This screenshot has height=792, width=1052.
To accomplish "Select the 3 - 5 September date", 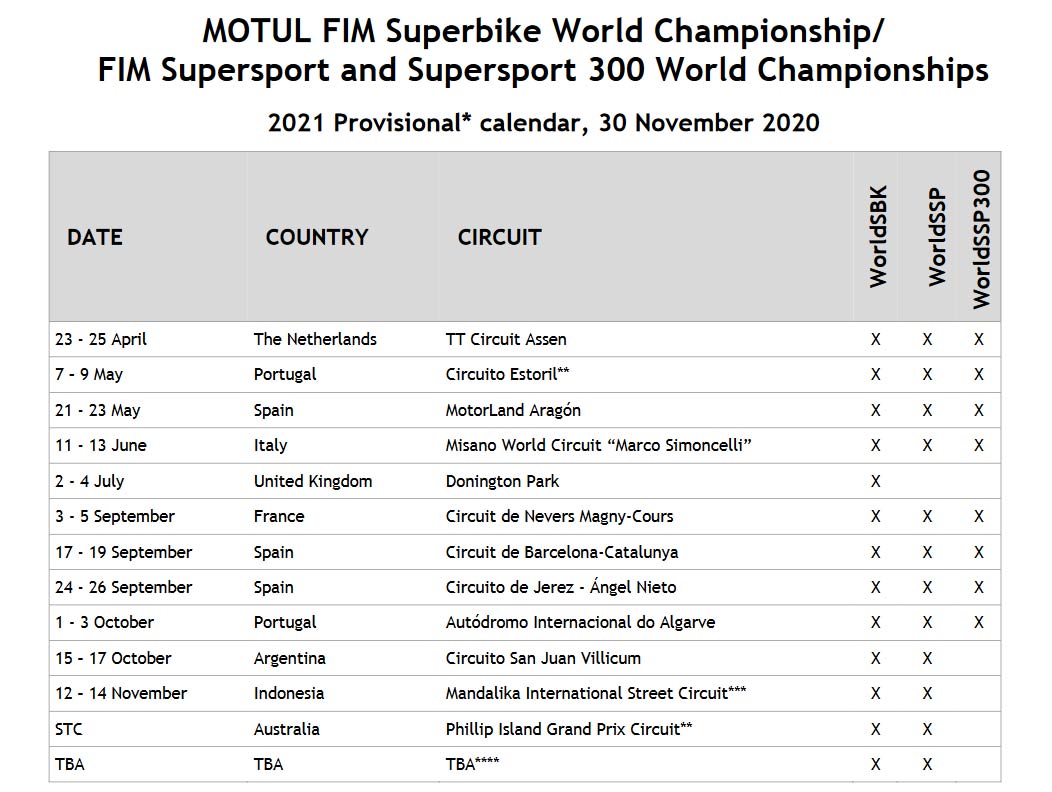I will pos(115,516).
